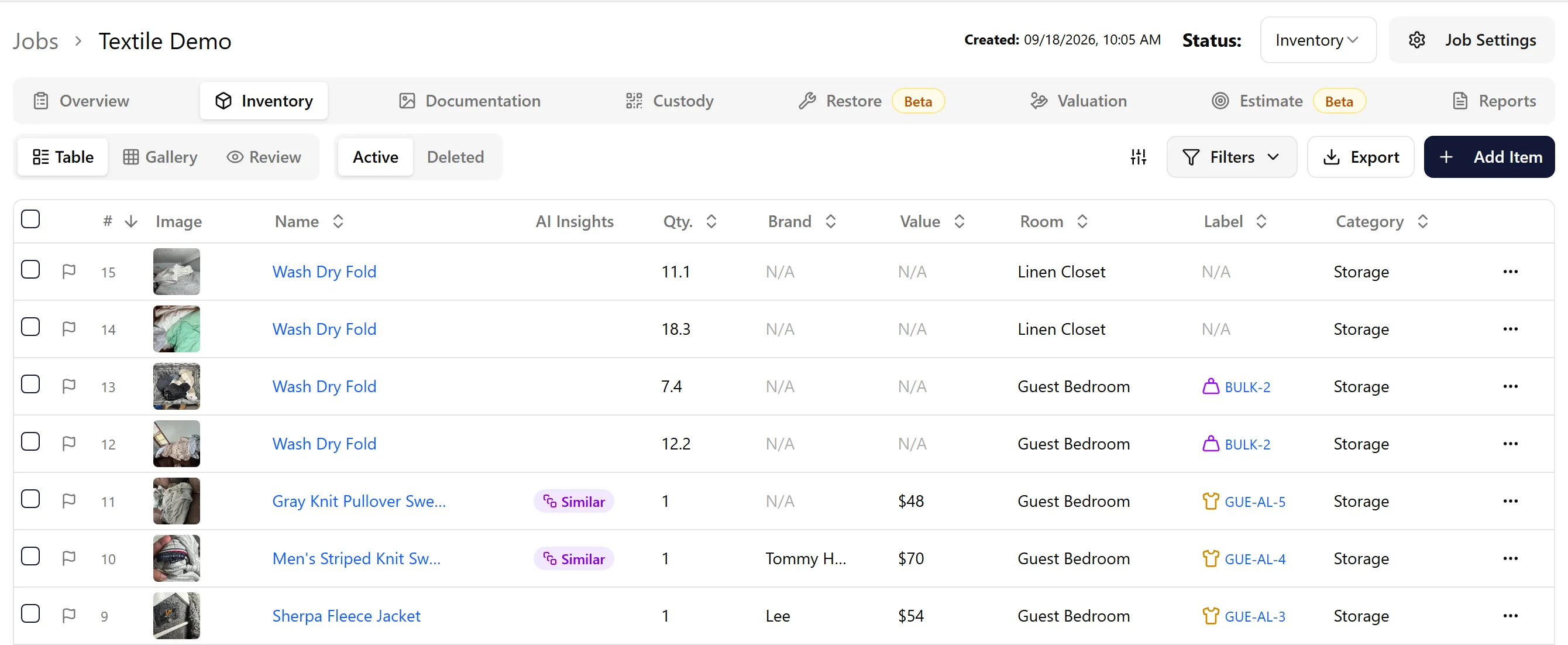Open more options for row 11
1568x645 pixels.
pos(1510,500)
